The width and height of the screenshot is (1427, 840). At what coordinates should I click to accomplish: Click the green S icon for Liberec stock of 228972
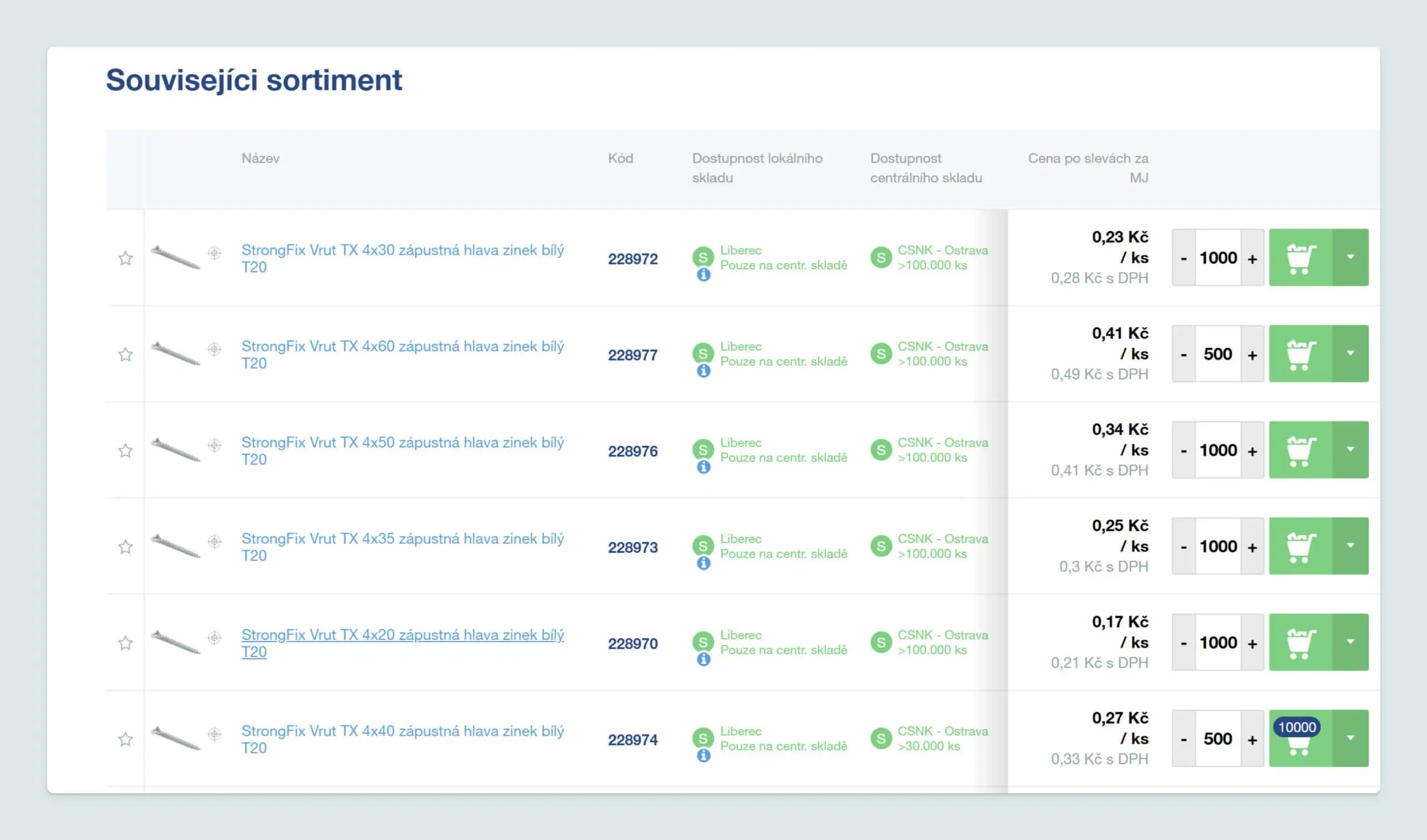[x=703, y=257]
